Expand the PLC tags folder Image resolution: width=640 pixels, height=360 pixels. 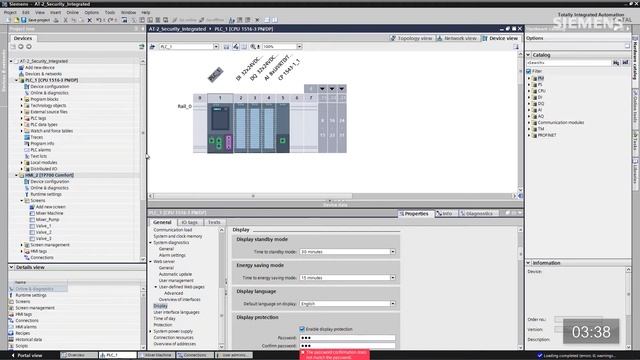(x=22, y=118)
